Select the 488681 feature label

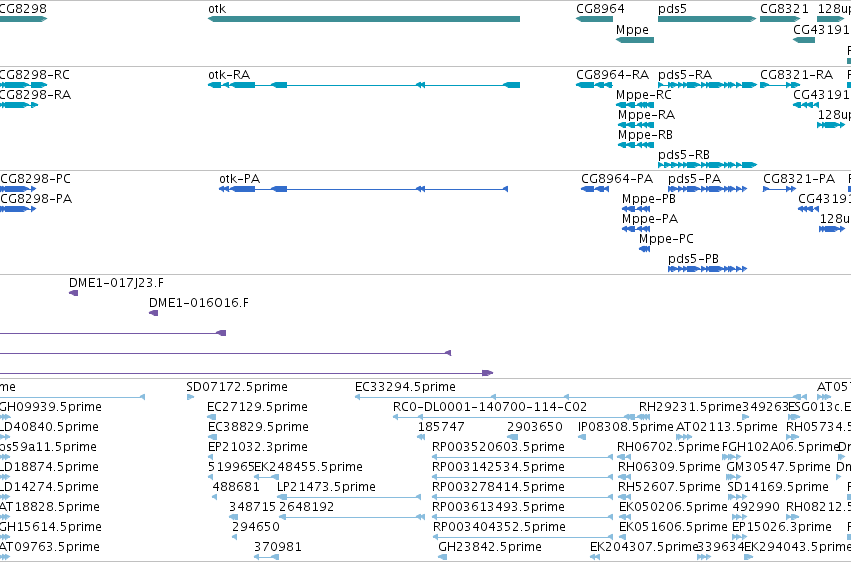236,487
